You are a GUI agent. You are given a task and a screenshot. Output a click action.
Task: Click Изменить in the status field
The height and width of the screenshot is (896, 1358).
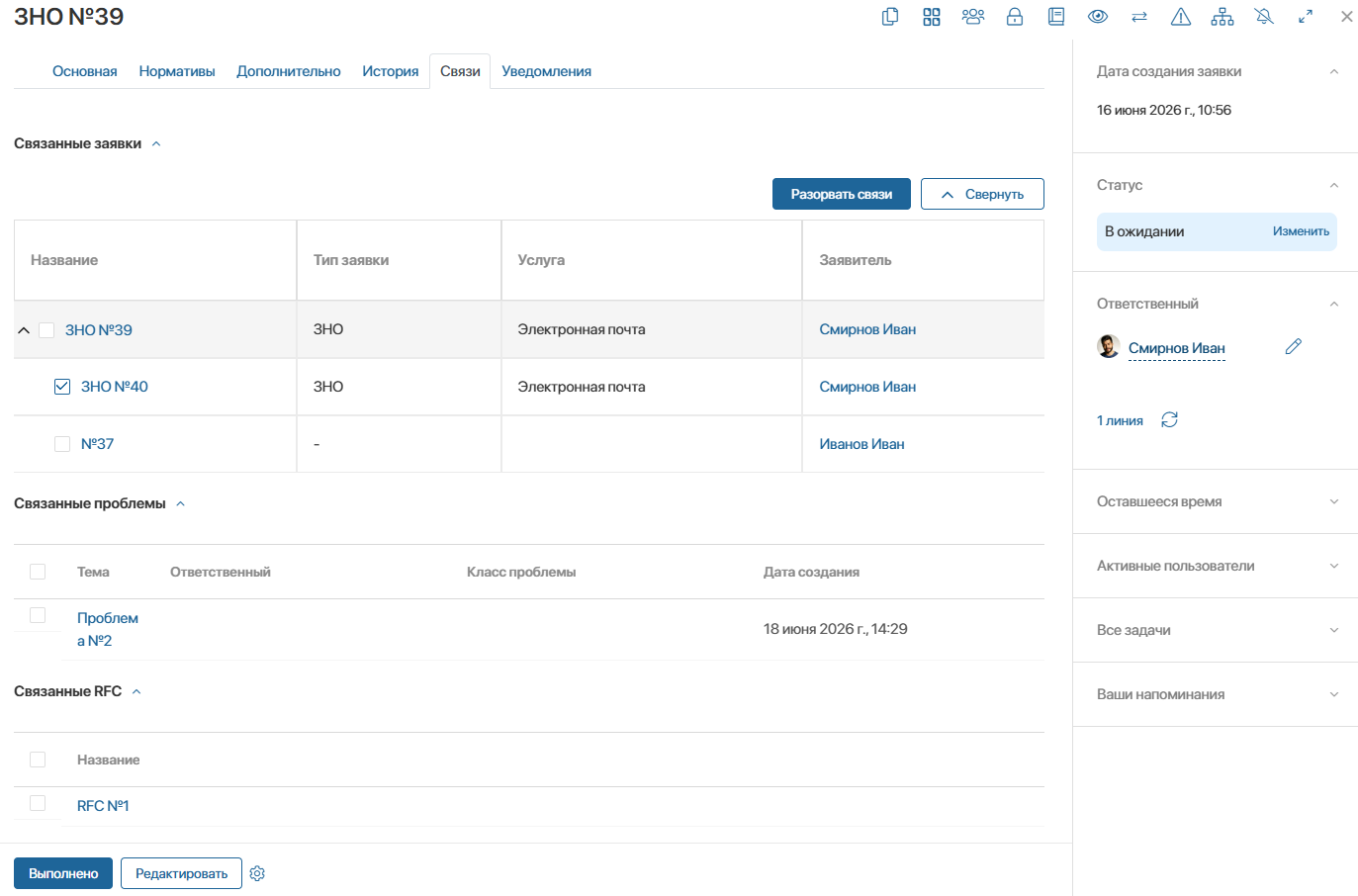click(1301, 231)
